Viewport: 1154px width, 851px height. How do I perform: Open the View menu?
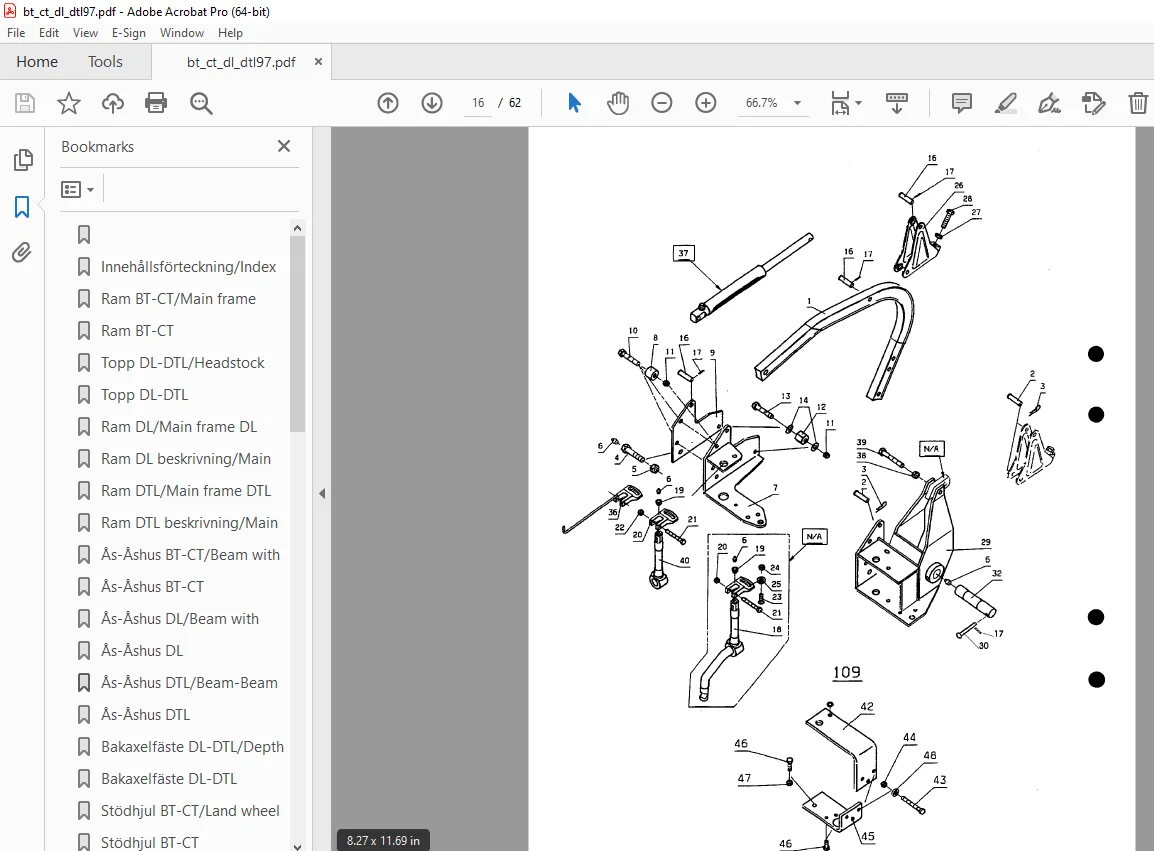pos(85,32)
